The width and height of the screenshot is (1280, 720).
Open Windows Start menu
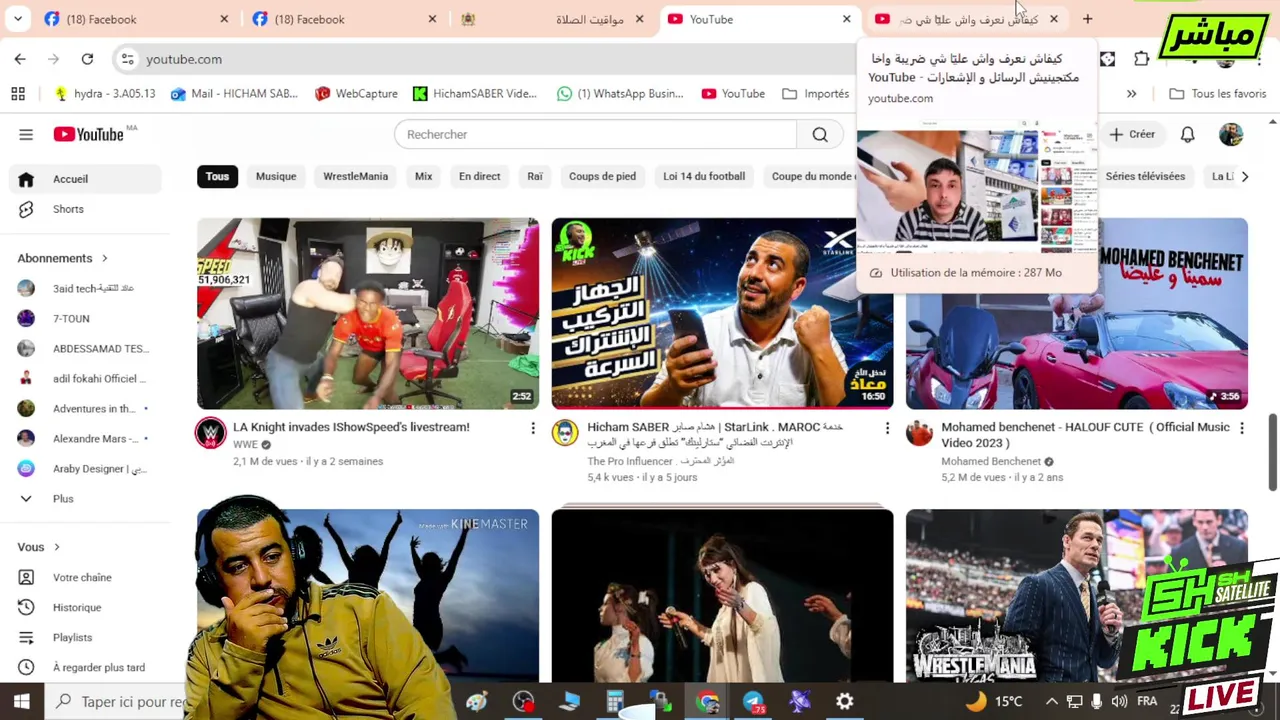point(21,702)
